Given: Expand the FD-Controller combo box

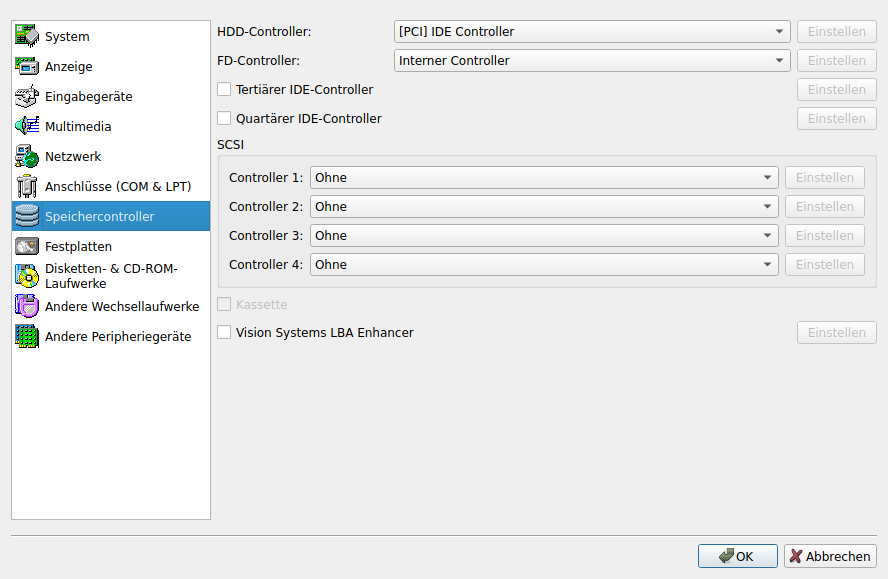Looking at the screenshot, I should point(592,61).
